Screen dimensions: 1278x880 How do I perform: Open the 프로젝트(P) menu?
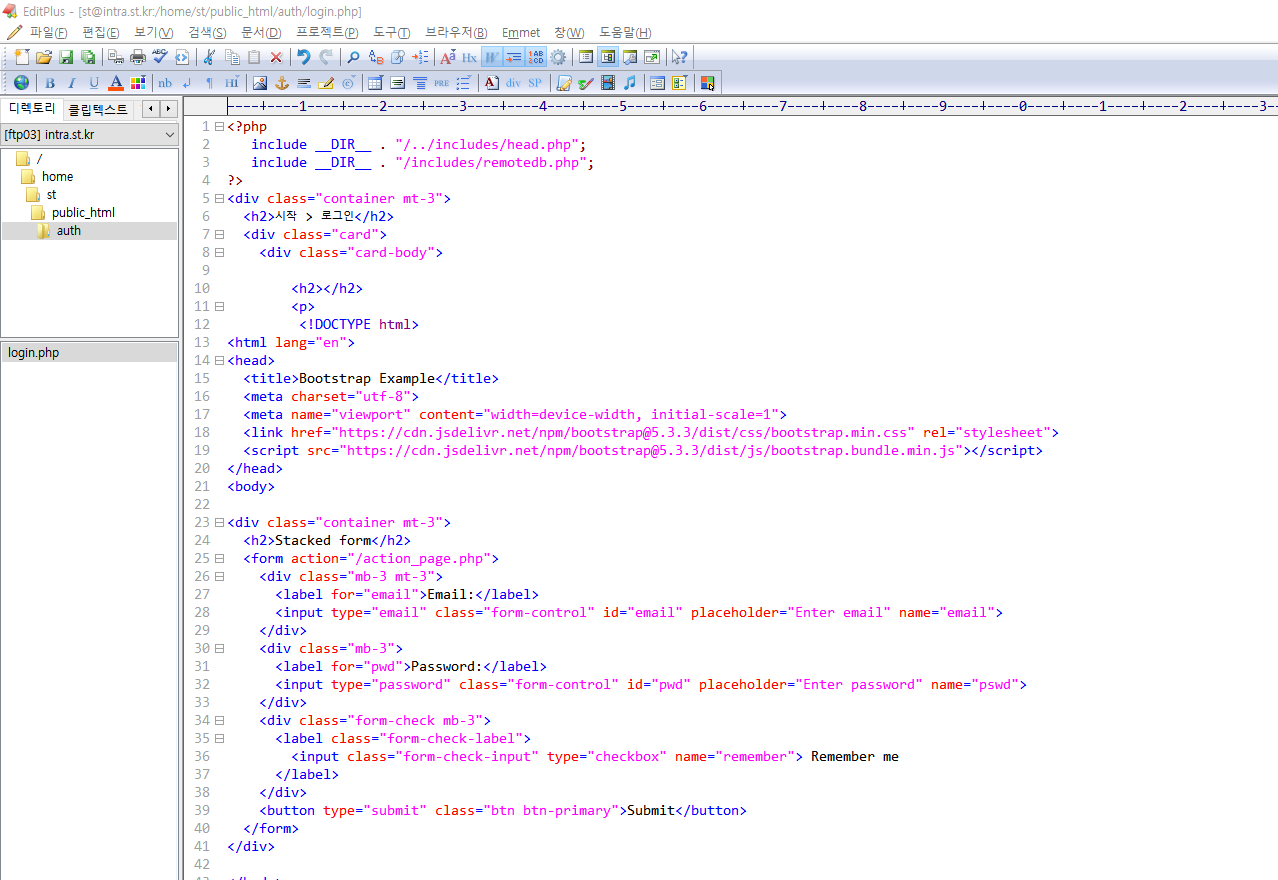click(x=327, y=33)
